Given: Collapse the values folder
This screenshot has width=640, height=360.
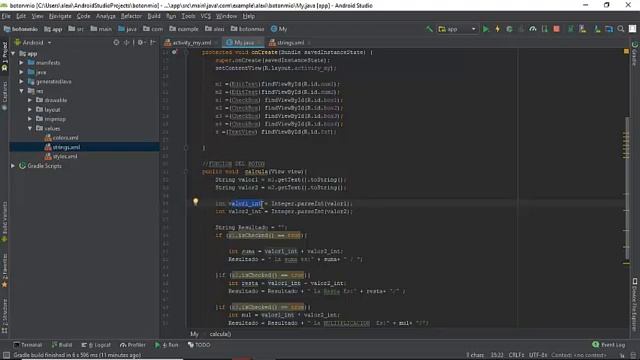Looking at the screenshot, I should click(30, 129).
